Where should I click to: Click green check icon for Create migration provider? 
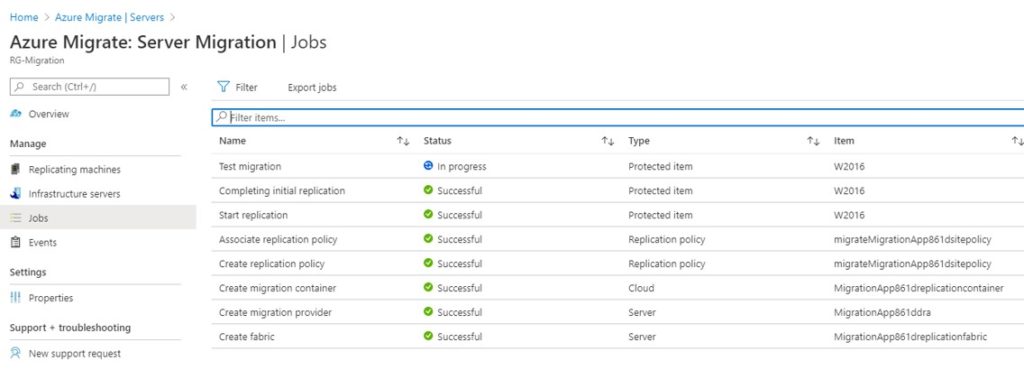pos(428,312)
